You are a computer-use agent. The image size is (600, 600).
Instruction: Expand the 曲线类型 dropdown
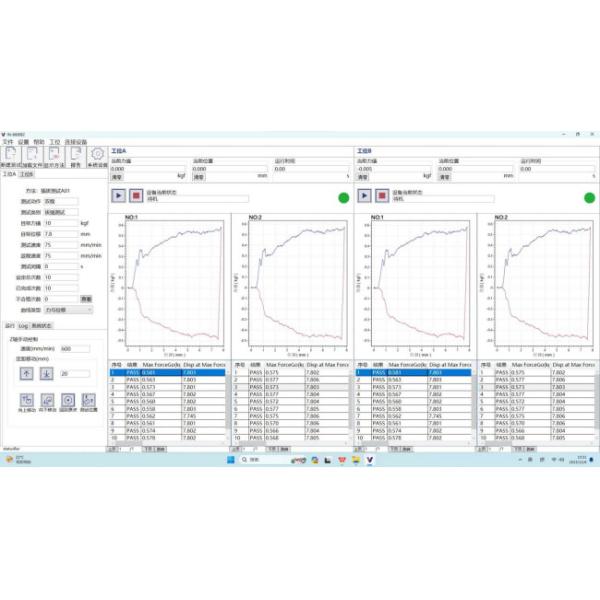[x=68, y=310]
